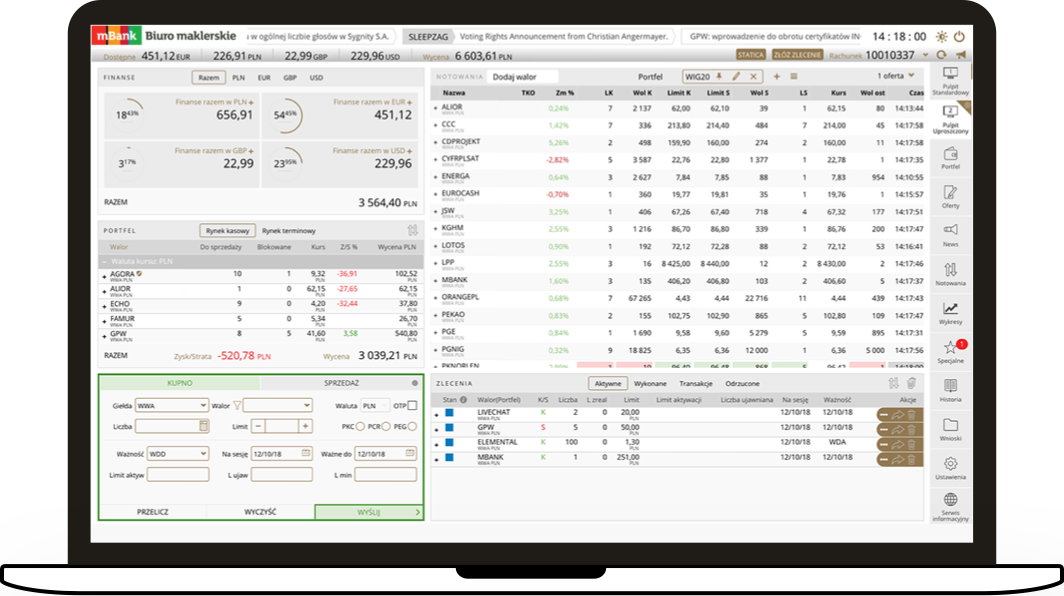Show the Wykonane orders tab
The height and width of the screenshot is (596, 1064).
[x=650, y=384]
